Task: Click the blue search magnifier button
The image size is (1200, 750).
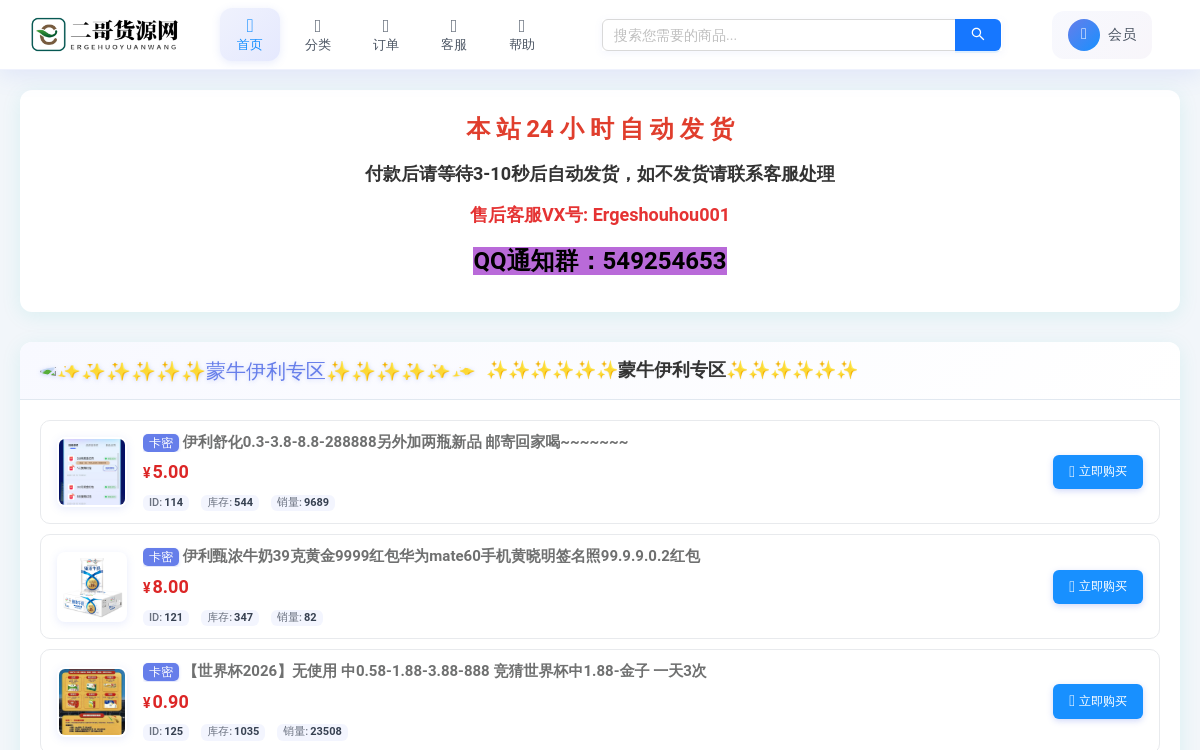Action: (978, 35)
